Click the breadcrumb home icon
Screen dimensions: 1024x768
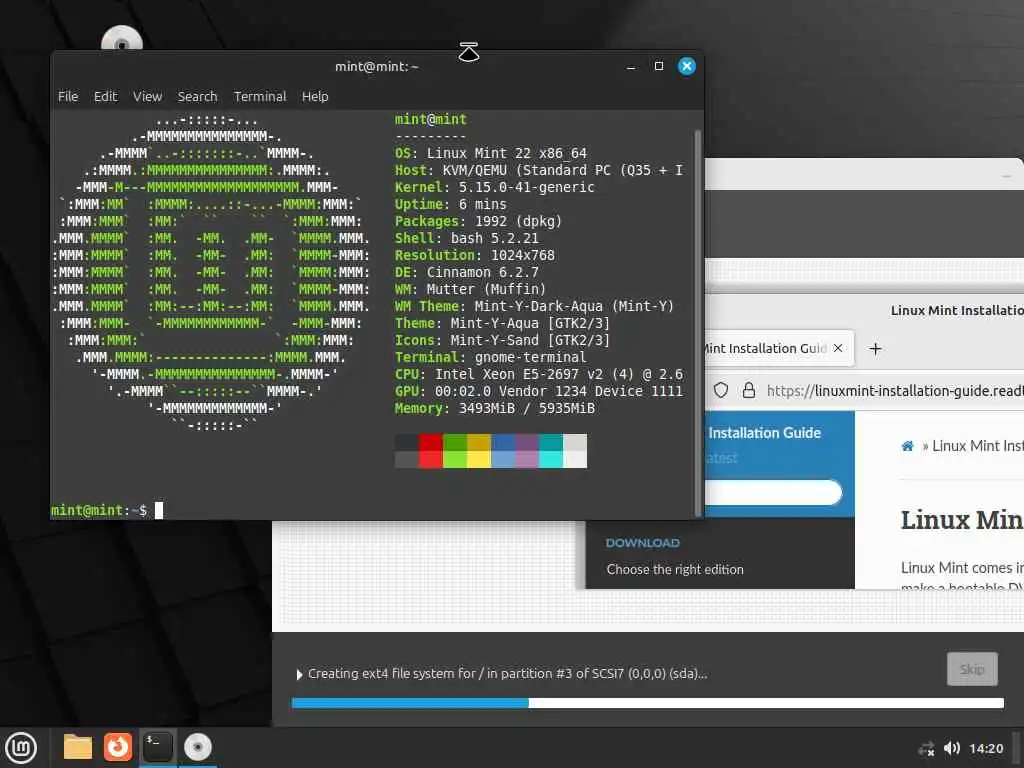pyautogui.click(x=908, y=446)
